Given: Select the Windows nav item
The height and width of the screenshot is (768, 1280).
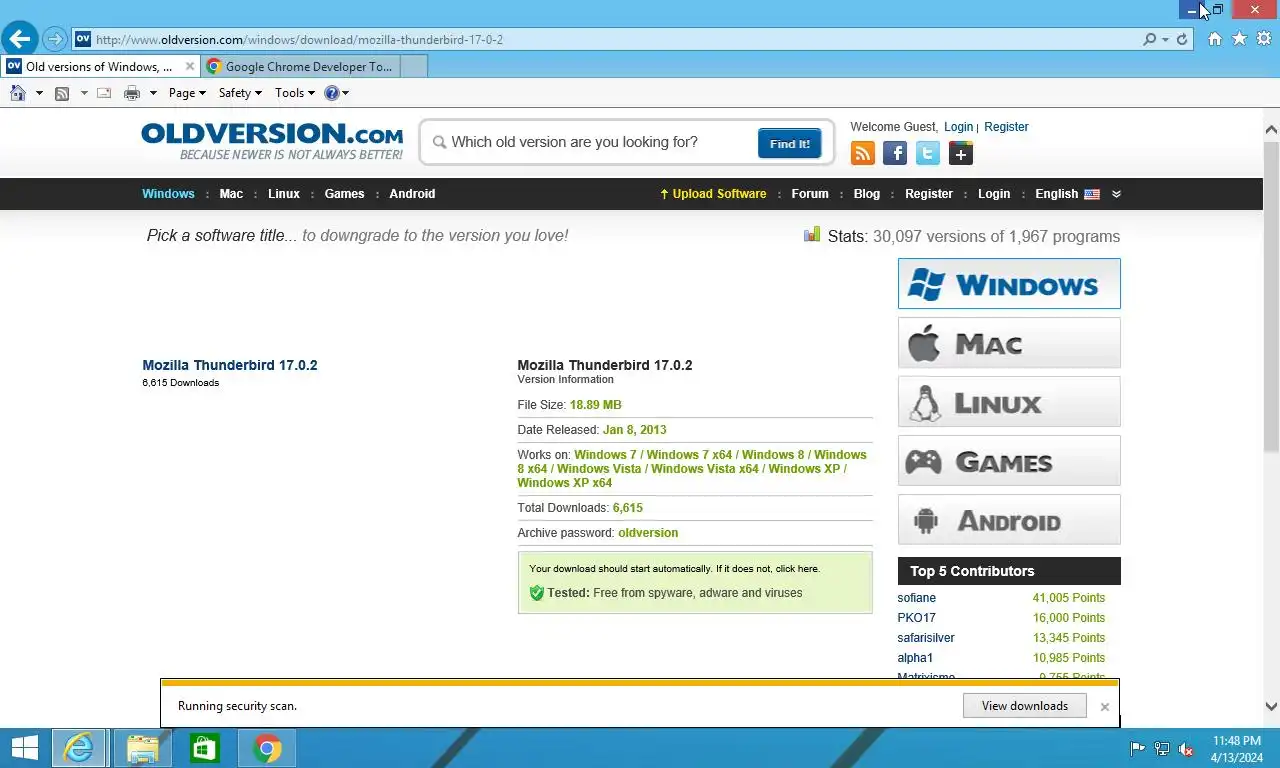Looking at the screenshot, I should (168, 194).
